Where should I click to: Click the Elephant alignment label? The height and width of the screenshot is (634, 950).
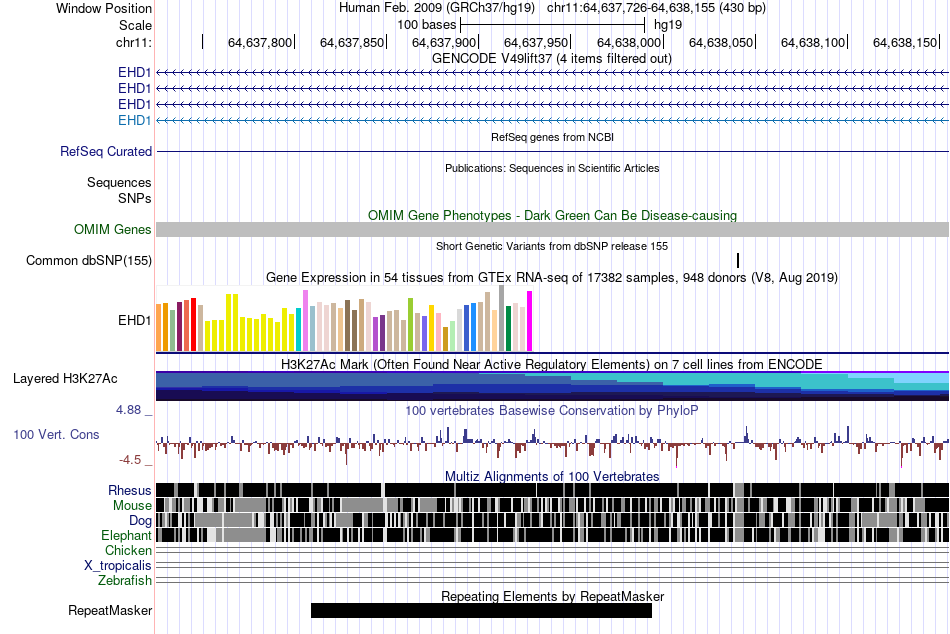(126, 536)
